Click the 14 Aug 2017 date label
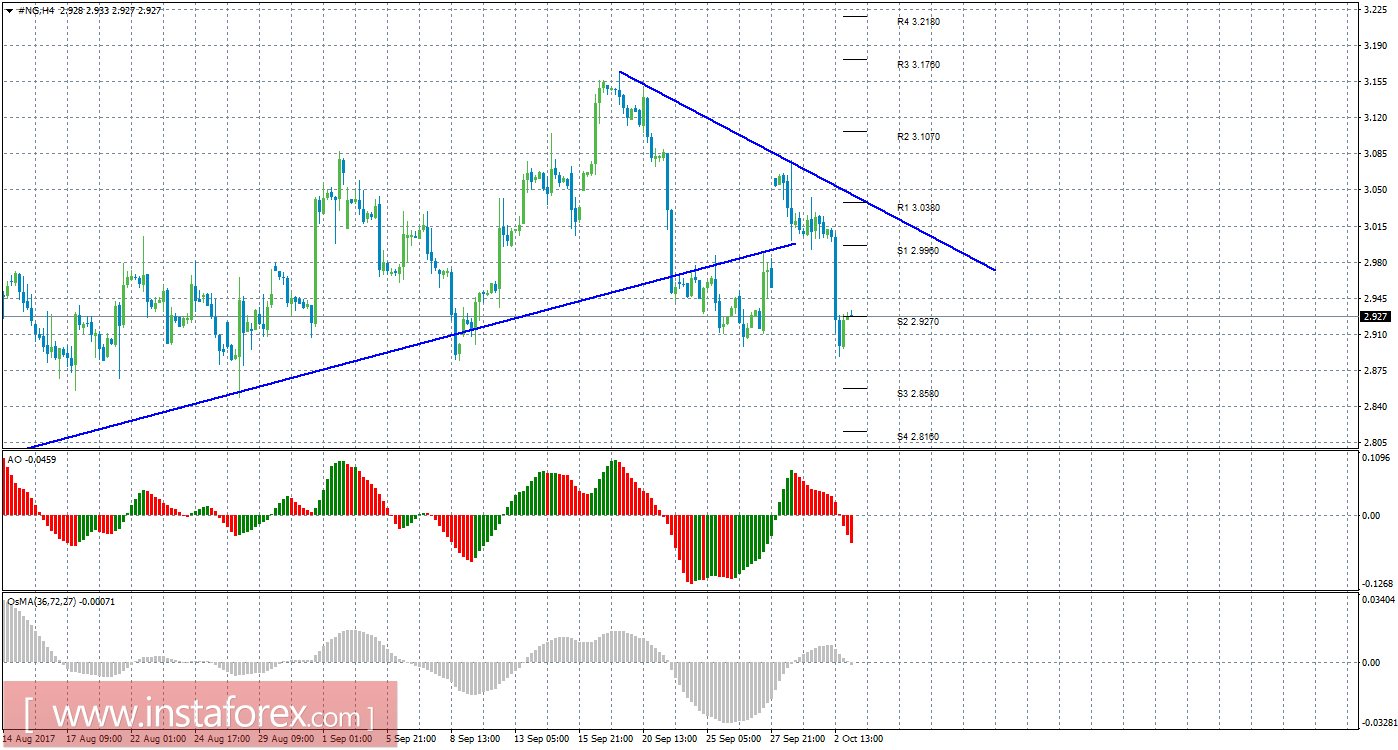Viewport: 1398px width, 750px height. [28, 739]
